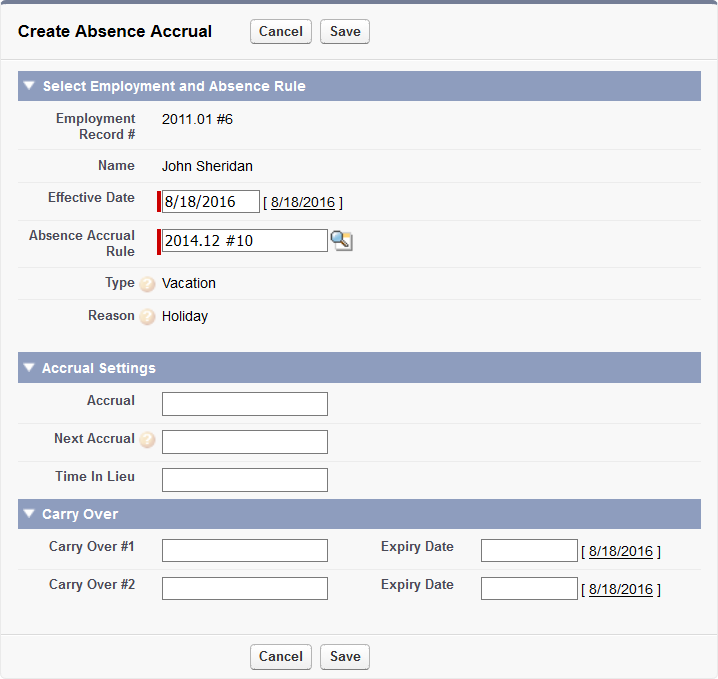Viewport: 718px width, 679px height.
Task: Click the date link beside Effective Date
Action: point(302,202)
